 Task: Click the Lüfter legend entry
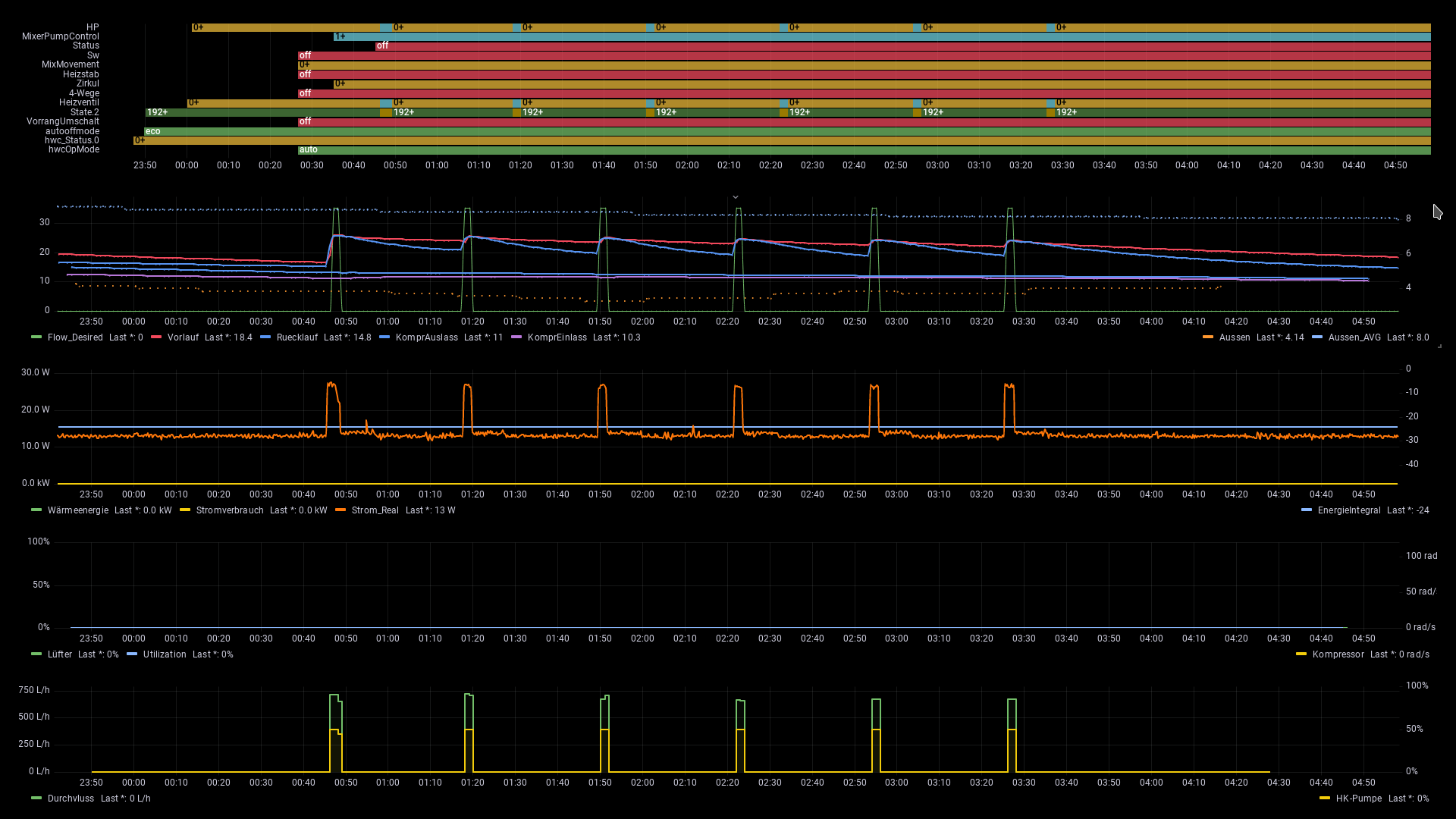pos(60,654)
